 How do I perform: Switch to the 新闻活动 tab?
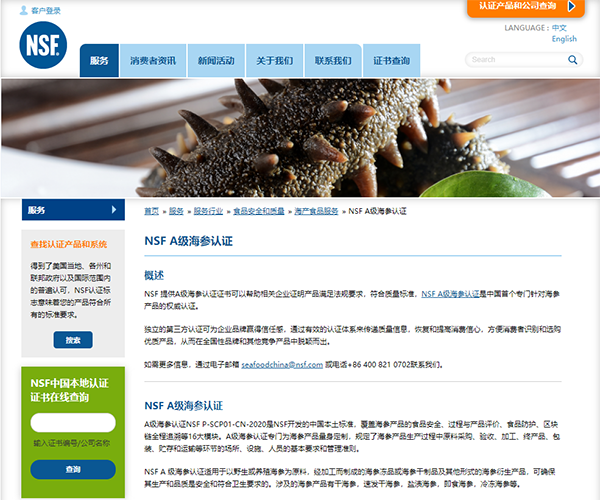coord(216,61)
